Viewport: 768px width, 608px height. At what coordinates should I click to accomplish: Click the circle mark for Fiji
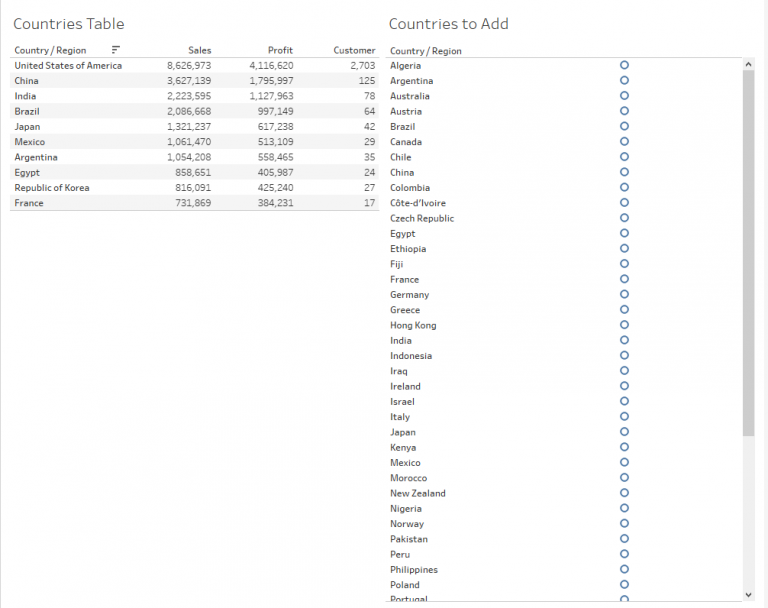click(x=624, y=264)
